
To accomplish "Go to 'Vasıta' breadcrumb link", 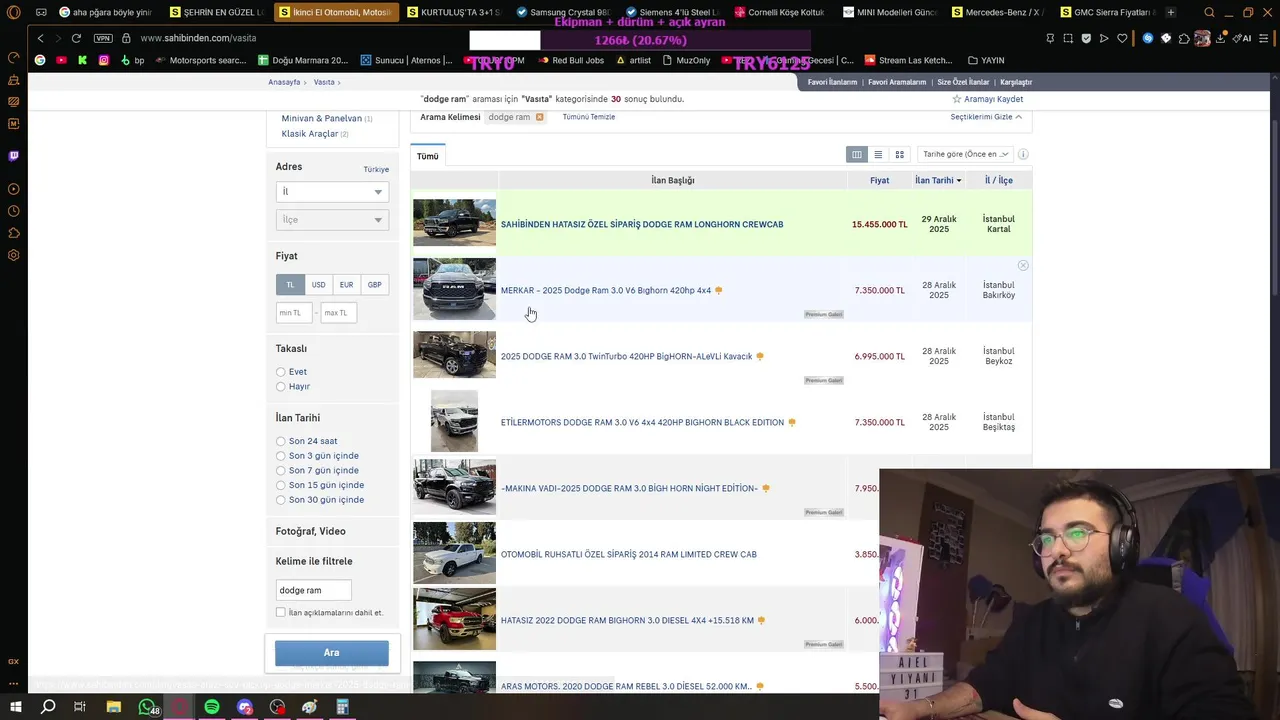I will (x=324, y=82).
